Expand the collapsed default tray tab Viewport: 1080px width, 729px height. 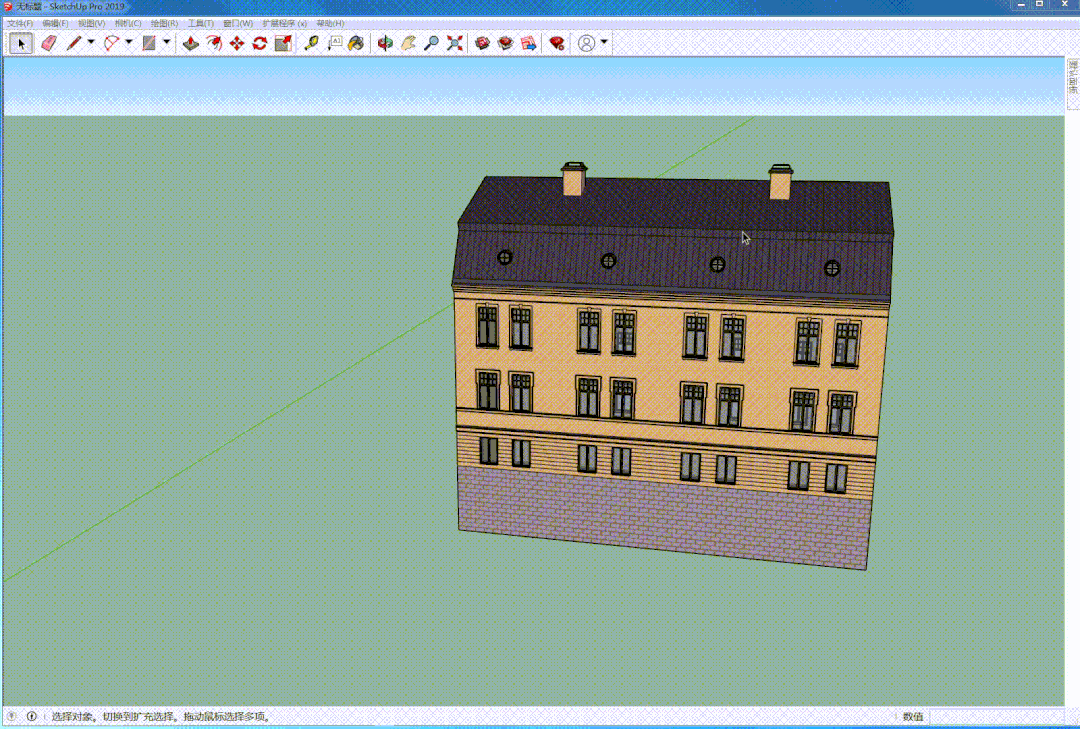[x=1073, y=84]
